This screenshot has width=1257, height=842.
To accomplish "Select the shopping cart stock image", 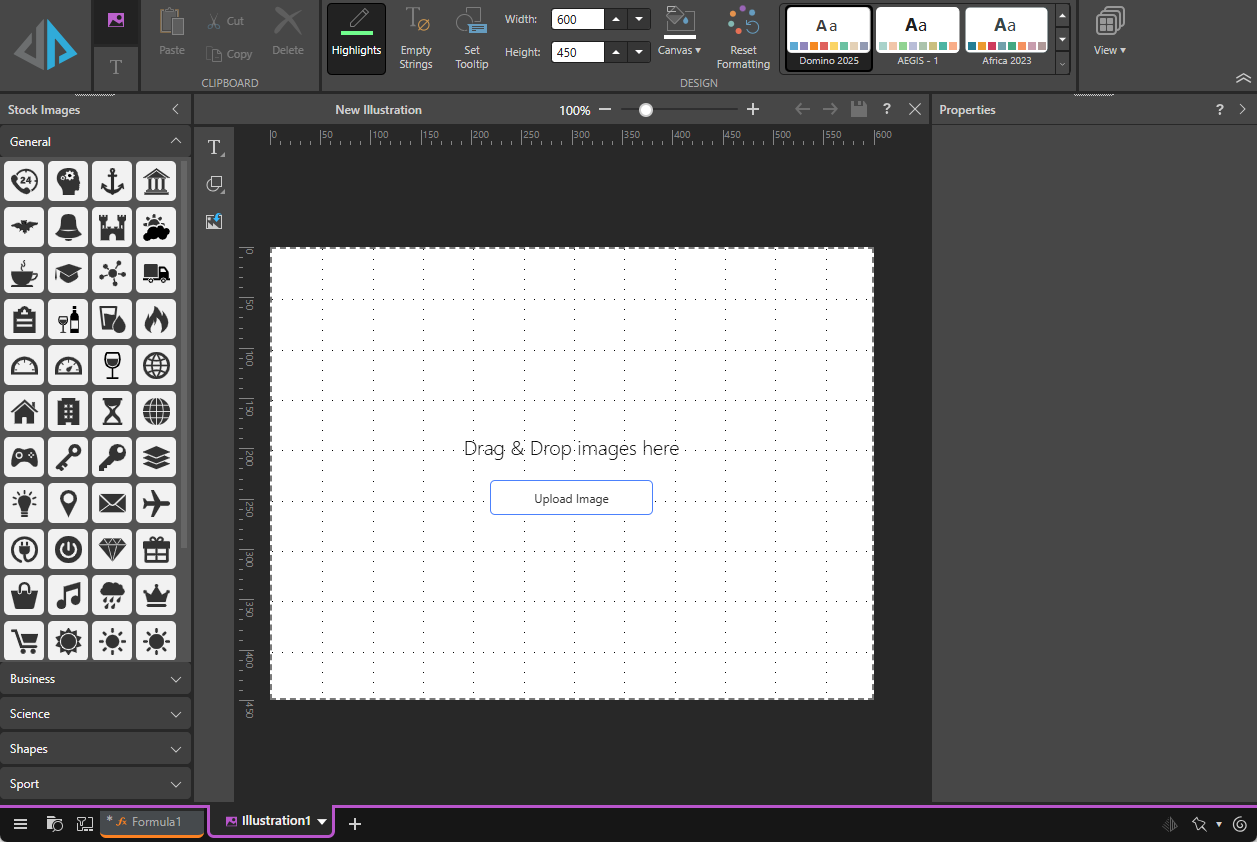I will pyautogui.click(x=24, y=640).
